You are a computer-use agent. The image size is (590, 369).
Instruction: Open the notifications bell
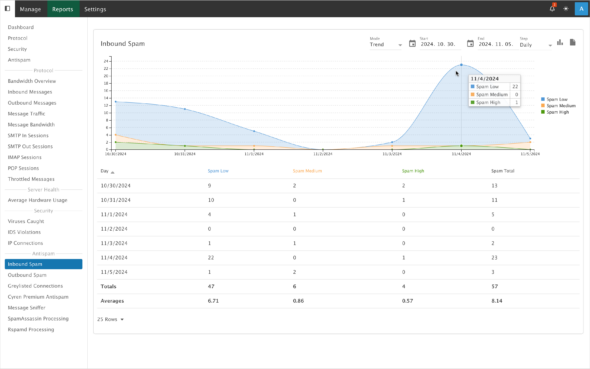[552, 9]
